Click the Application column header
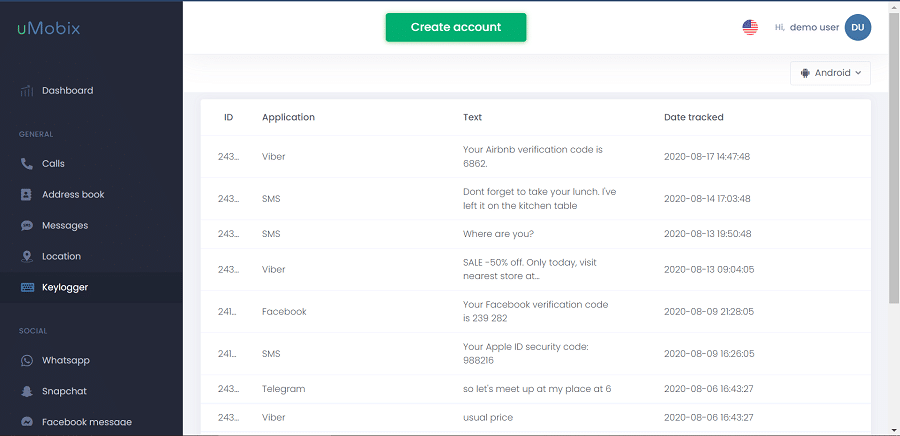This screenshot has width=900, height=436. pos(288,117)
